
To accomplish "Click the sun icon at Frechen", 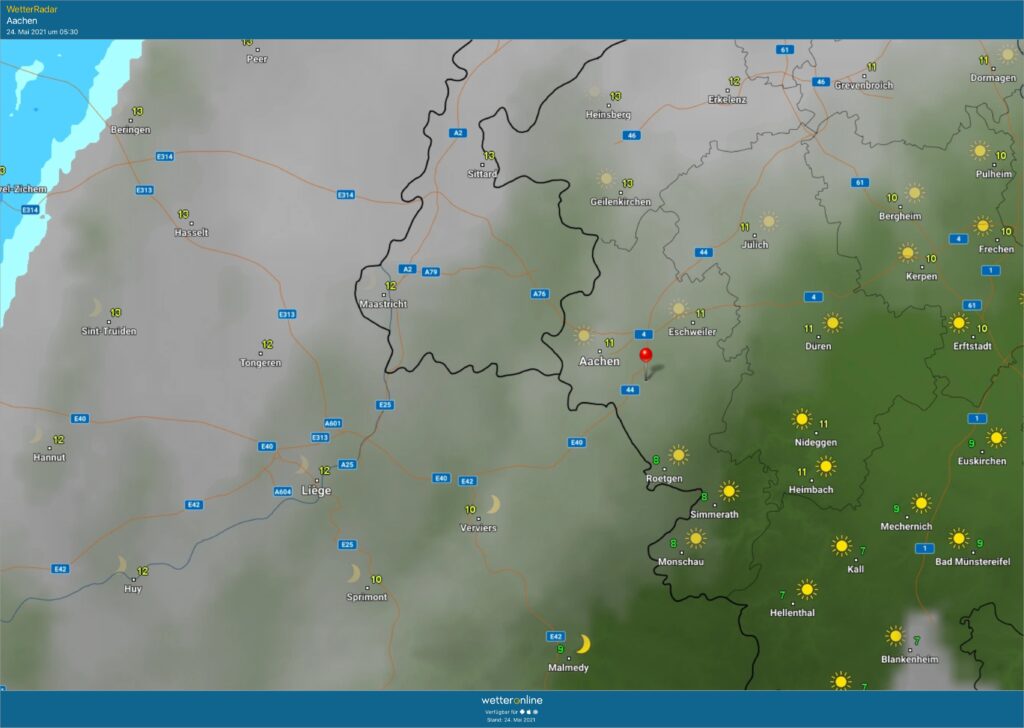I will point(982,226).
